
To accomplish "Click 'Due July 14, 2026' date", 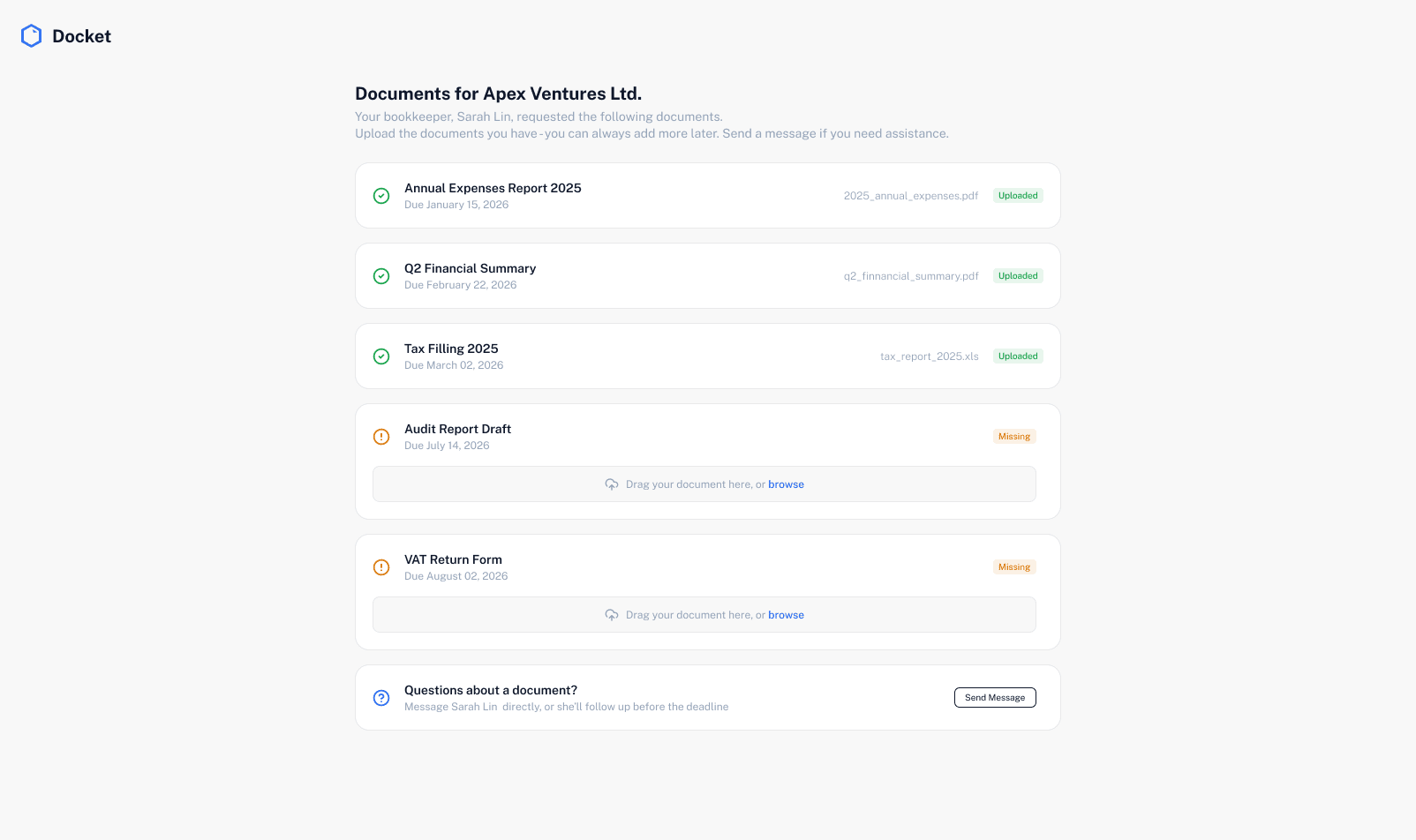I will point(447,446).
